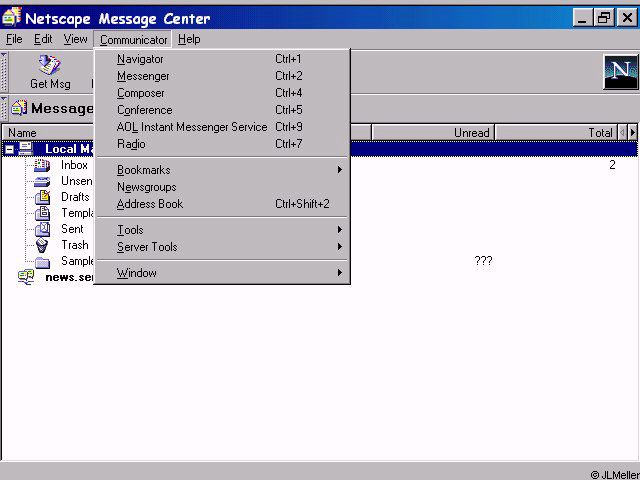
Task: Click the news server icon
Action: pyautogui.click(x=26, y=277)
